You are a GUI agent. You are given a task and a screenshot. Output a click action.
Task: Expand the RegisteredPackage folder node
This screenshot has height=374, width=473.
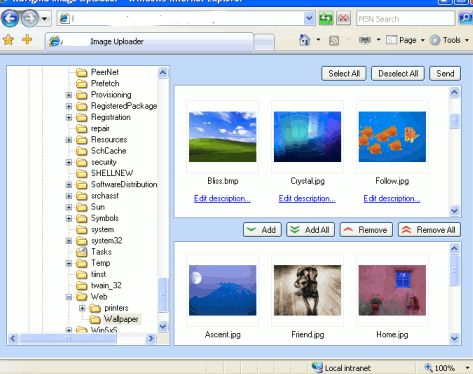[69, 106]
